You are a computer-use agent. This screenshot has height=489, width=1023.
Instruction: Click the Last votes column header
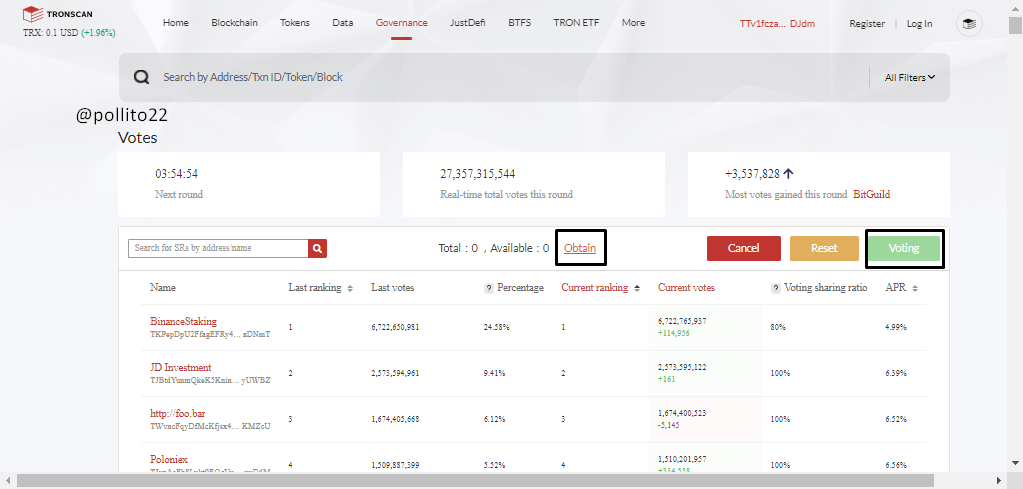tap(392, 288)
